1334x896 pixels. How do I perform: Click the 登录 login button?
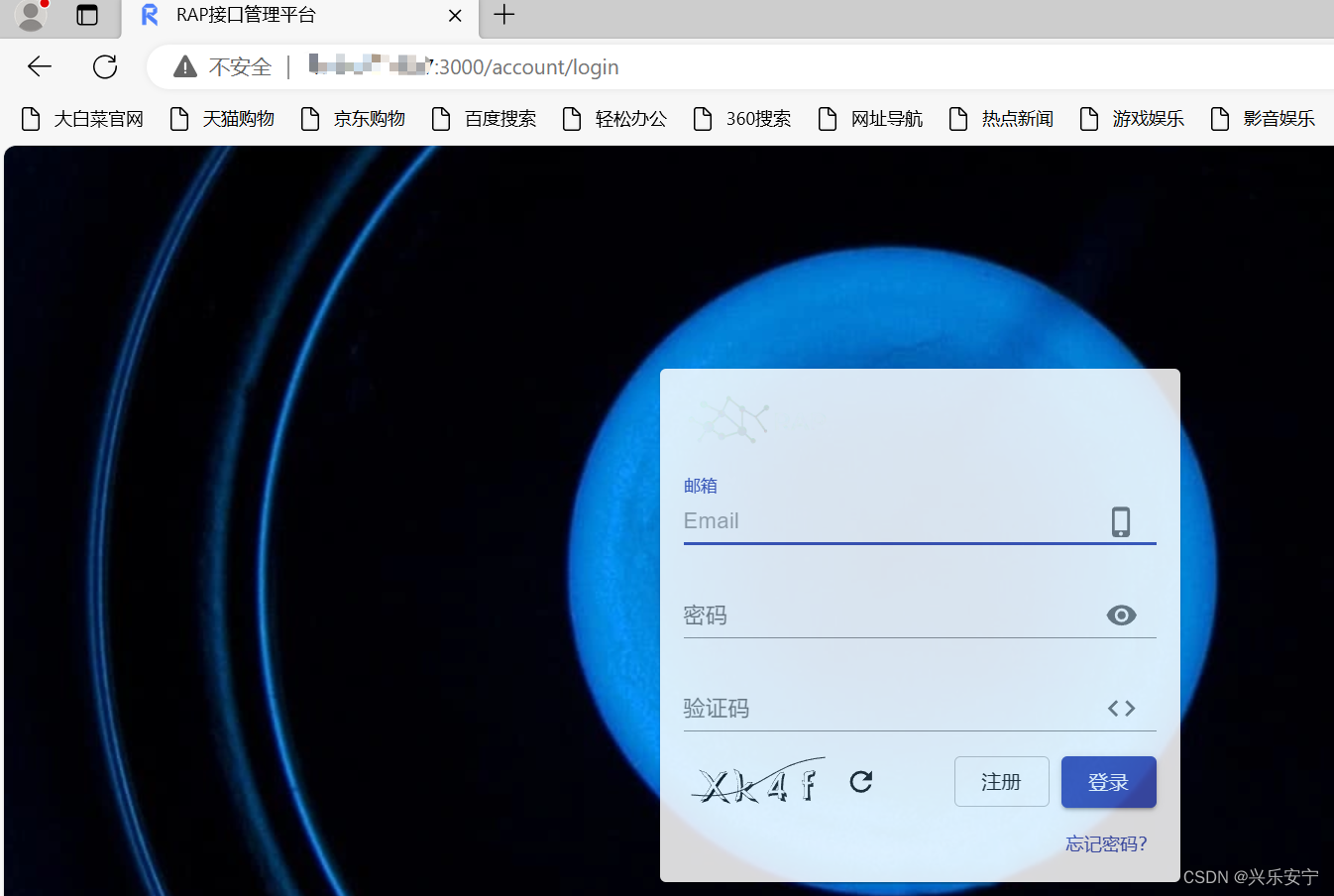point(1109,782)
